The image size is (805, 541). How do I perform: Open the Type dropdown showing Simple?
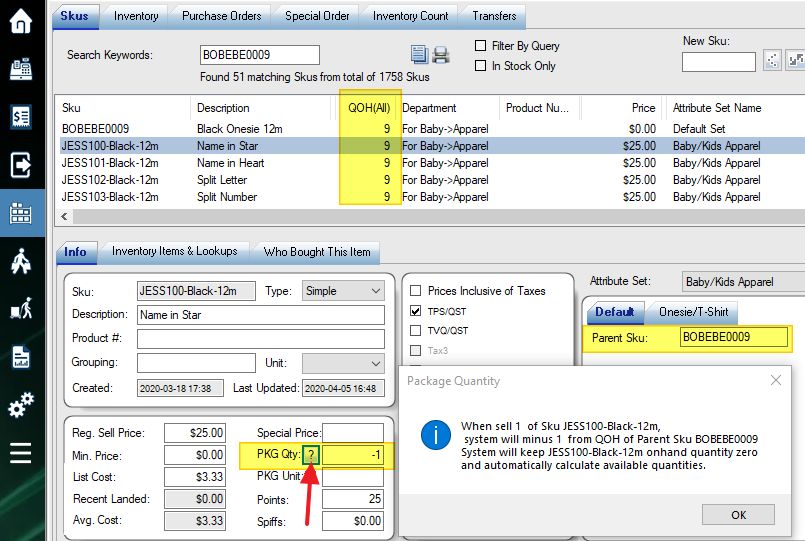(343, 291)
